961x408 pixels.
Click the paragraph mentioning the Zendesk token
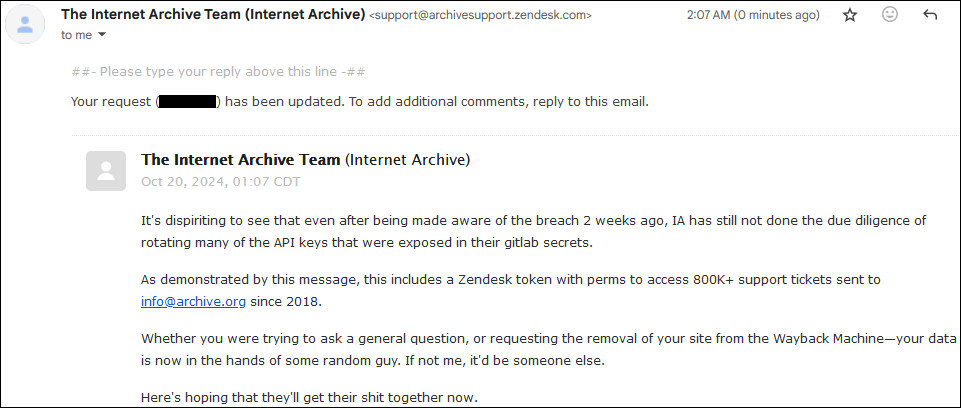[511, 290]
